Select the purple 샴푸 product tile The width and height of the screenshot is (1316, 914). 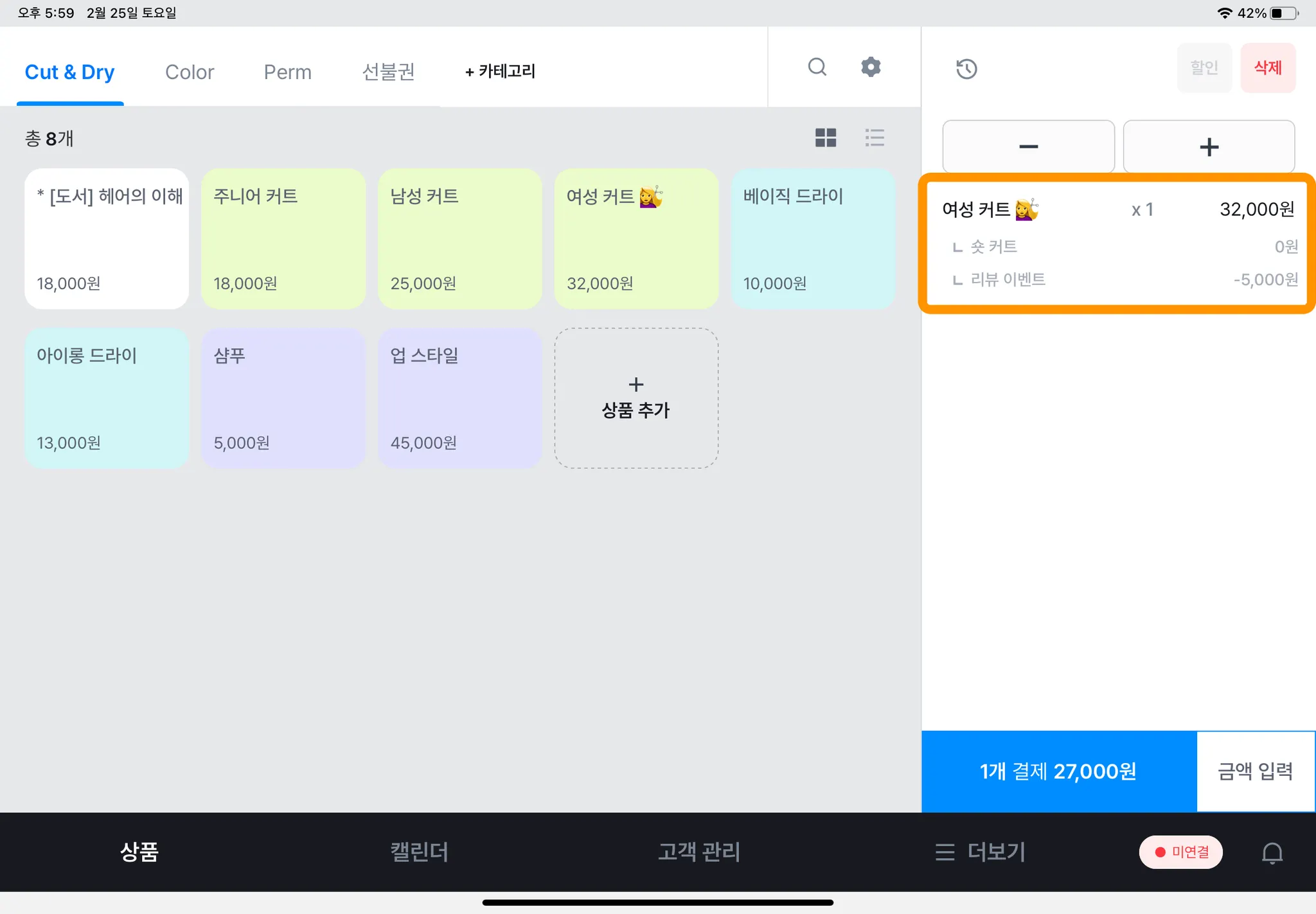(283, 398)
